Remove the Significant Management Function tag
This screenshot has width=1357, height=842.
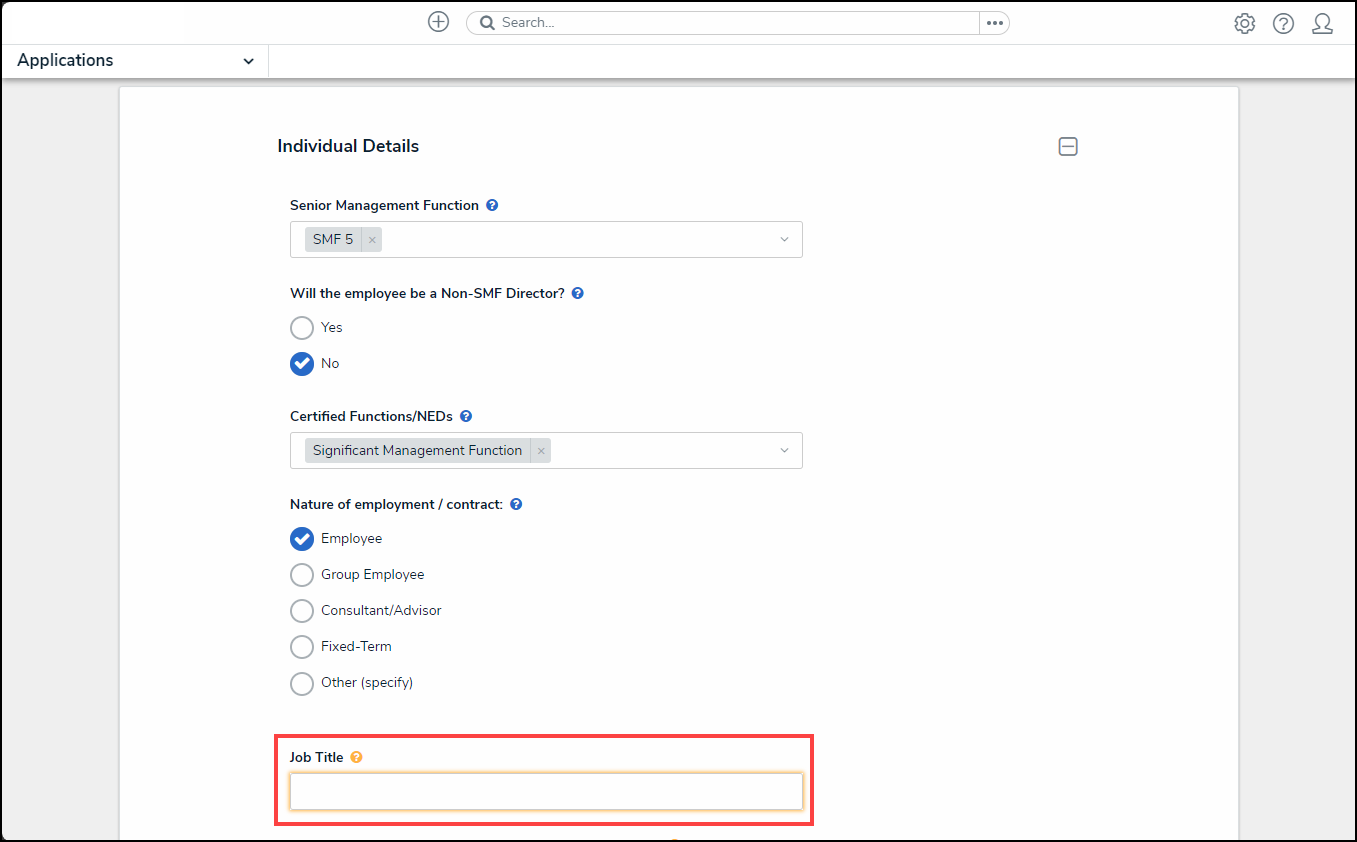click(x=541, y=451)
